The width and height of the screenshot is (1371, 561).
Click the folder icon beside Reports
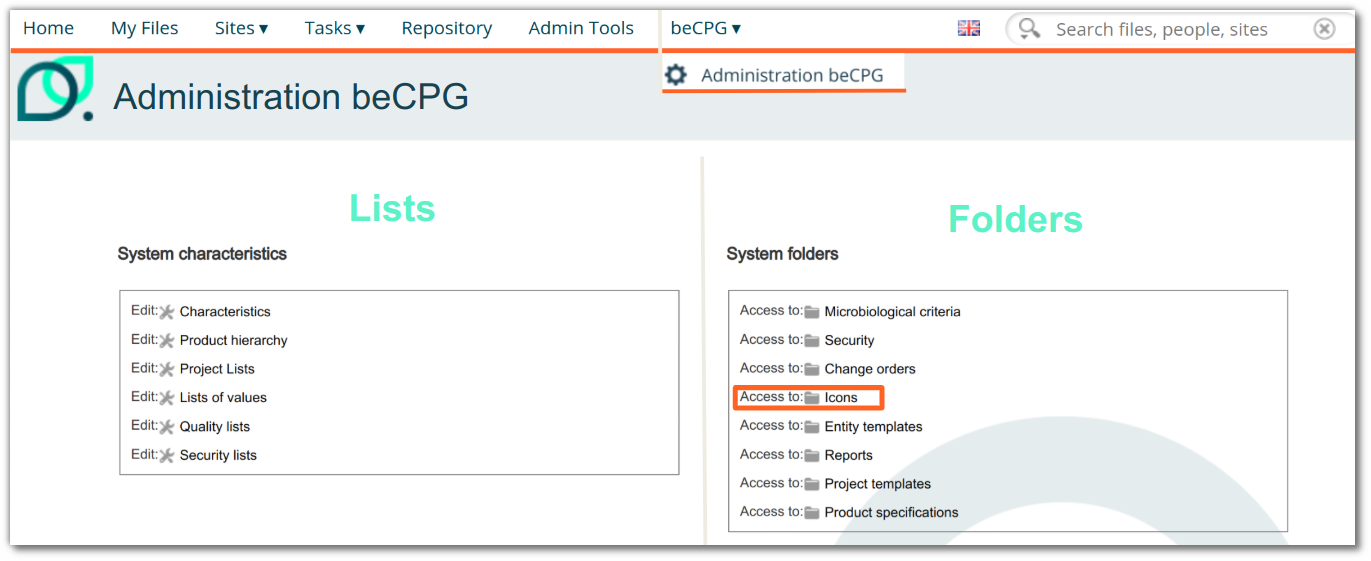tap(812, 456)
